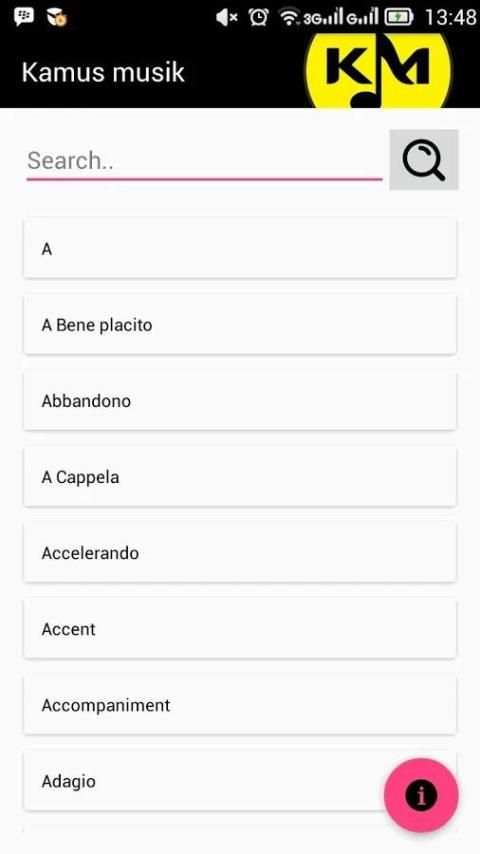Screen dimensions: 480x854
Task: Tap the 'Kamus musik' app title
Action: tap(103, 72)
